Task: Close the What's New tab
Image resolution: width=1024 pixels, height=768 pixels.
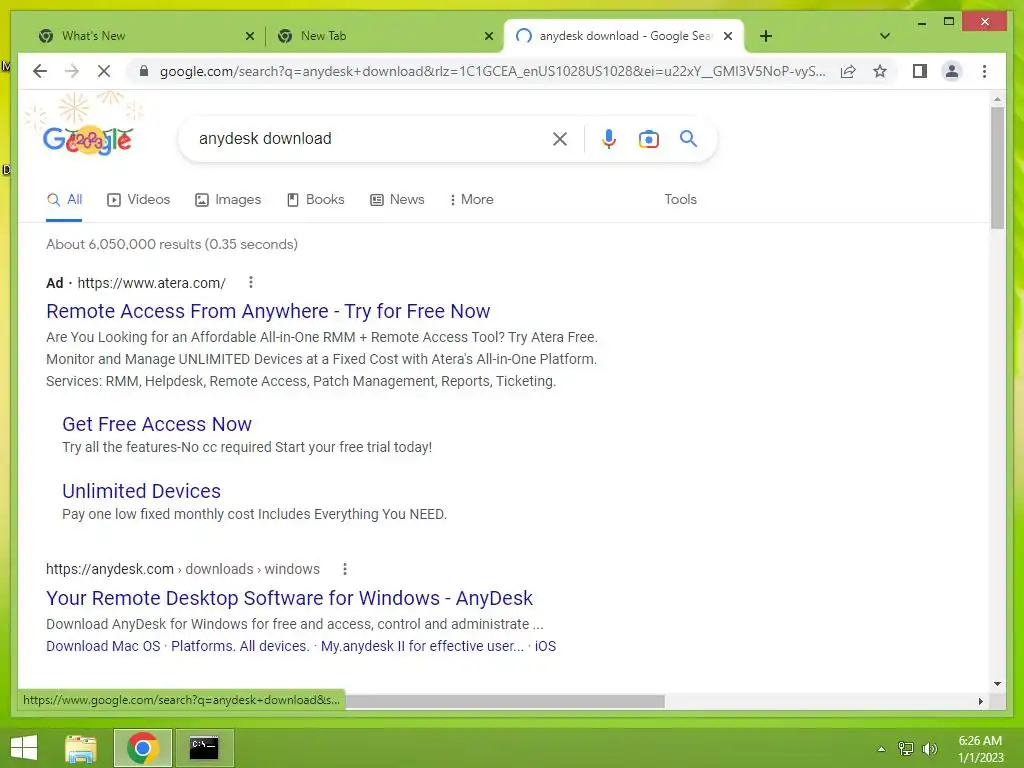Action: [x=249, y=36]
